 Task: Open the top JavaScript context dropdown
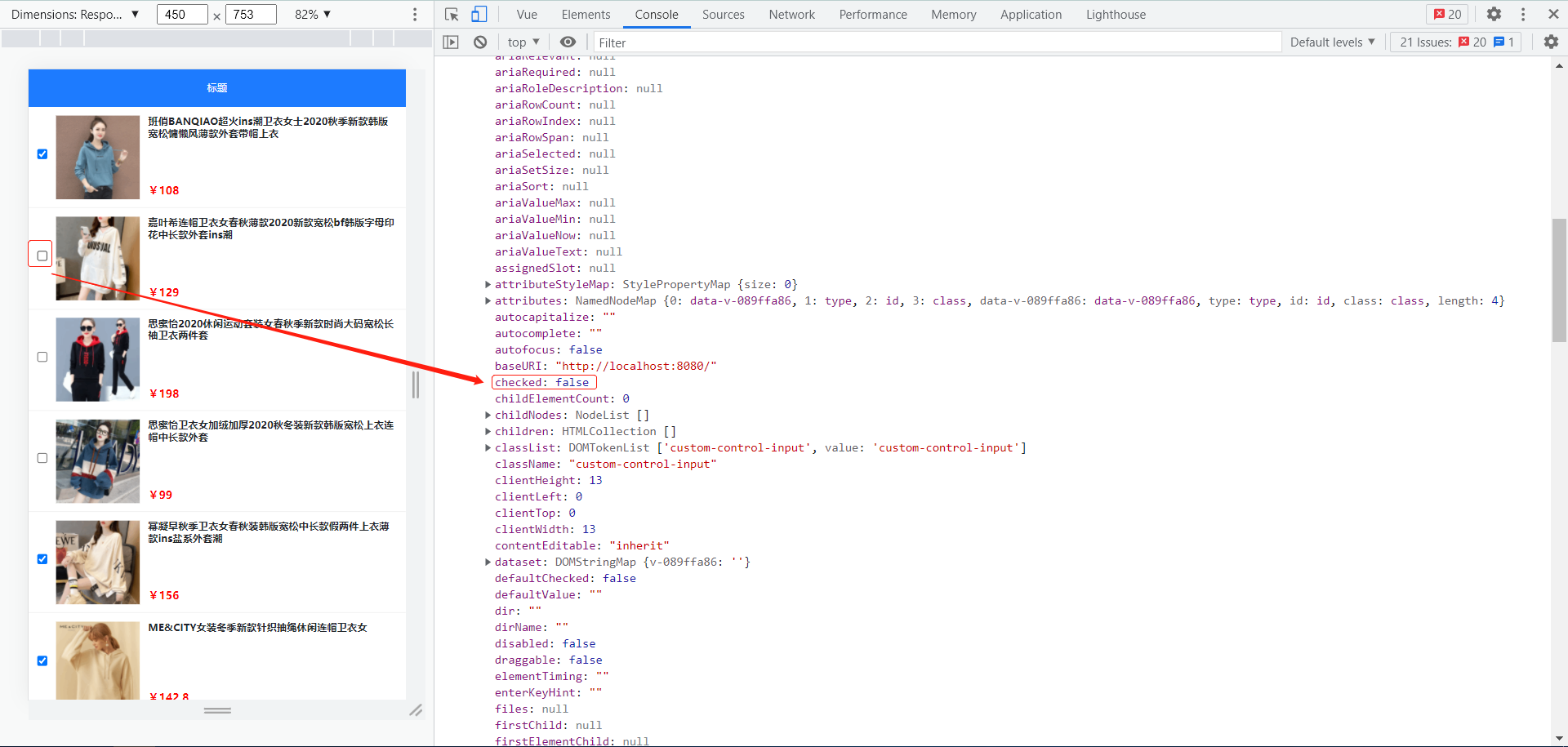point(523,42)
